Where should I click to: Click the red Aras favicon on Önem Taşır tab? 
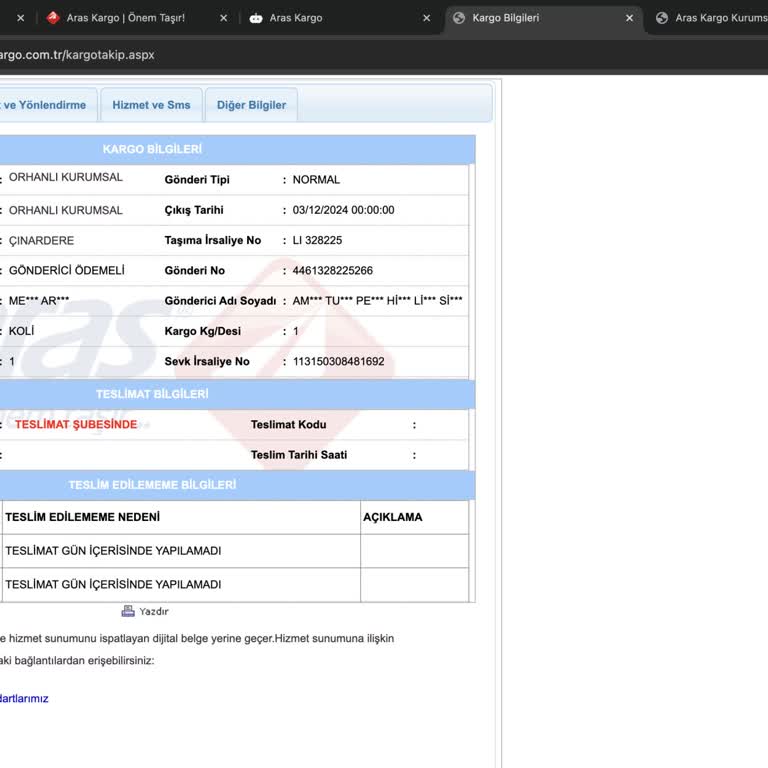[x=53, y=18]
